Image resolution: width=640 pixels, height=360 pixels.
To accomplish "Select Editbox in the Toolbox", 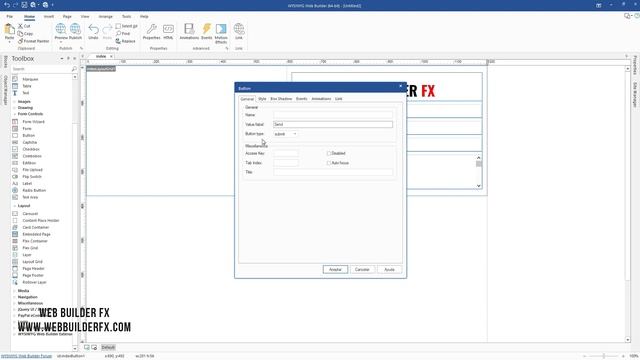I will [29, 163].
